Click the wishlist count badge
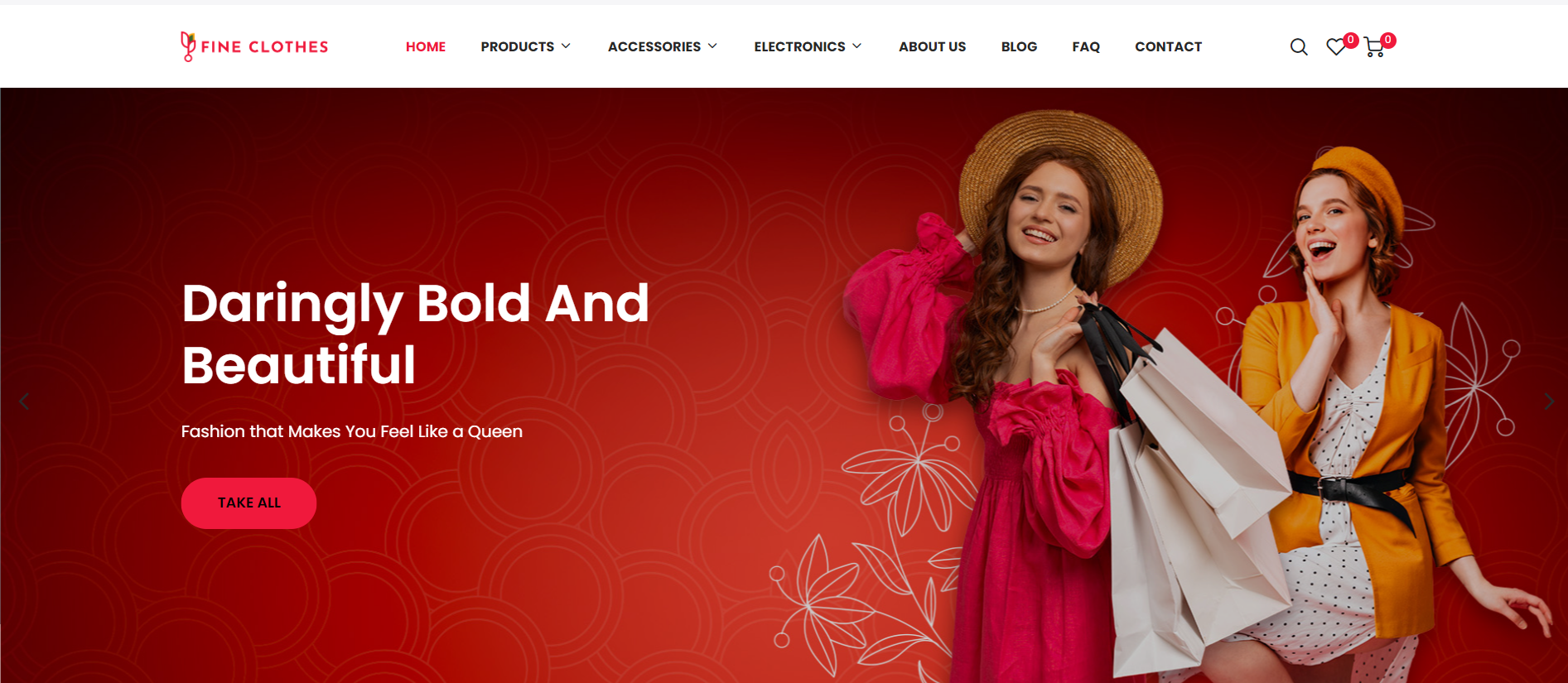 [1351, 40]
